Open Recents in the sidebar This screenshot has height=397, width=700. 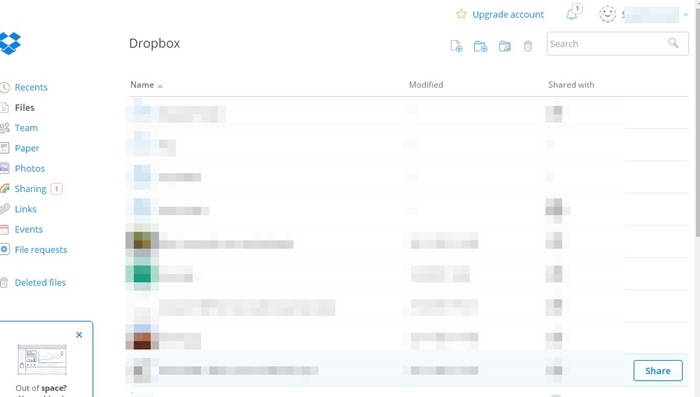click(x=31, y=88)
